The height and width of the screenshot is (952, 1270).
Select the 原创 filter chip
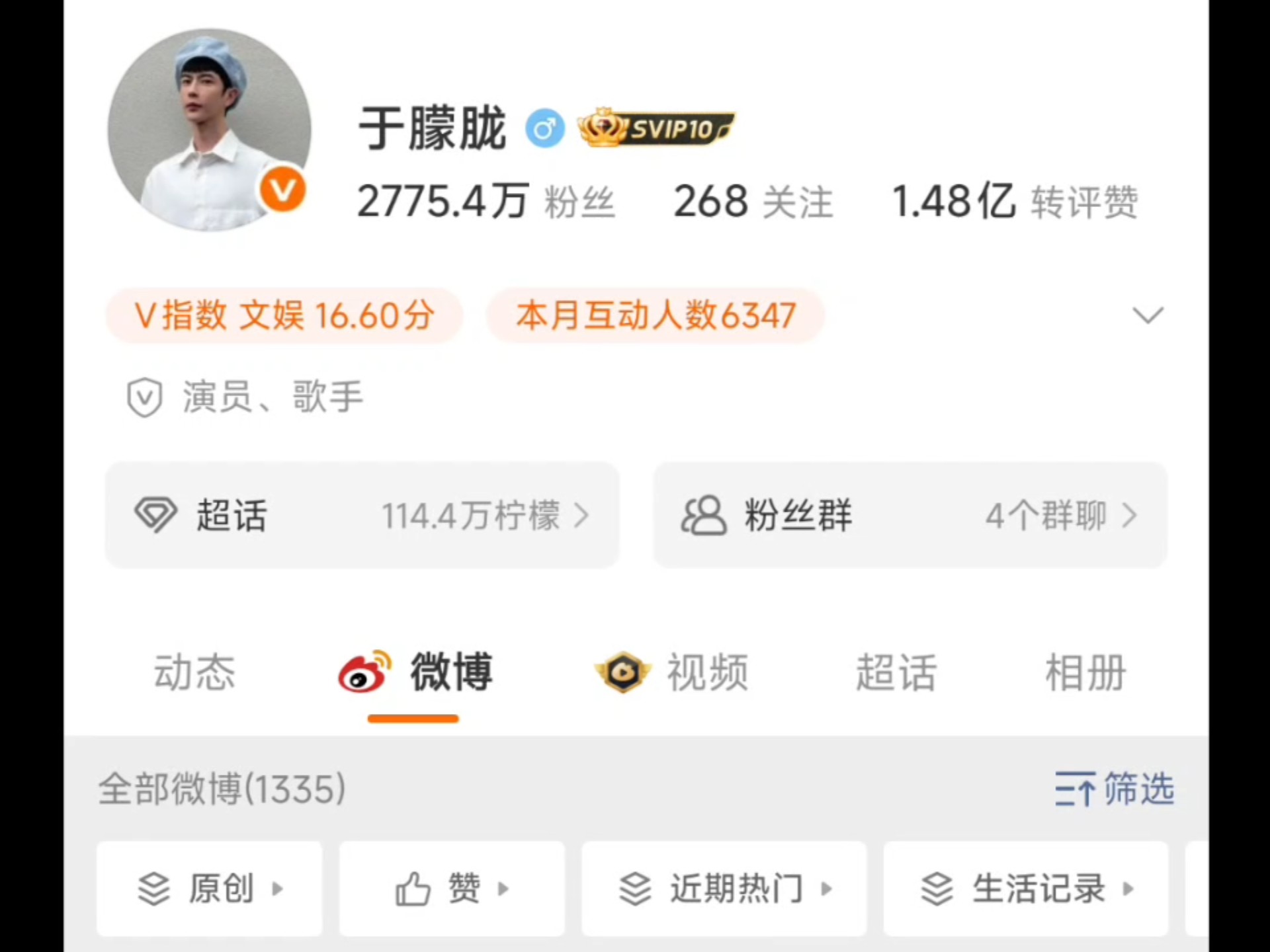(210, 888)
